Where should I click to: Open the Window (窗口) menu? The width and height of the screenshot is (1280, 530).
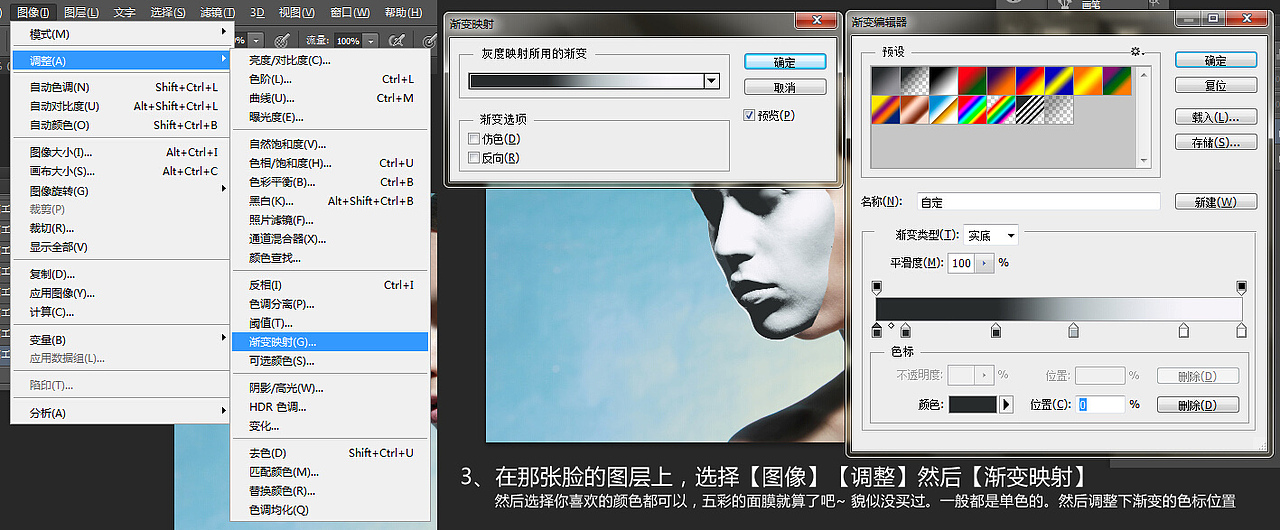348,12
